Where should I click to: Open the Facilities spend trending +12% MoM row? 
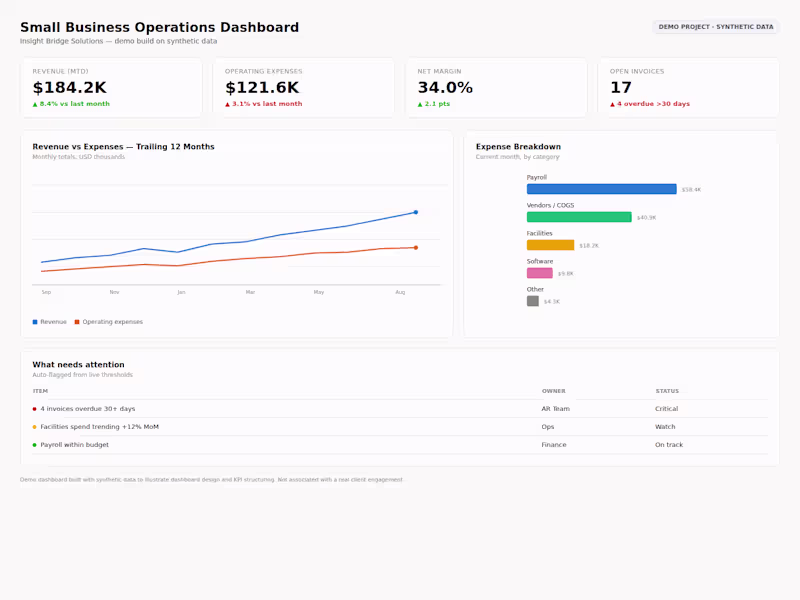point(400,427)
